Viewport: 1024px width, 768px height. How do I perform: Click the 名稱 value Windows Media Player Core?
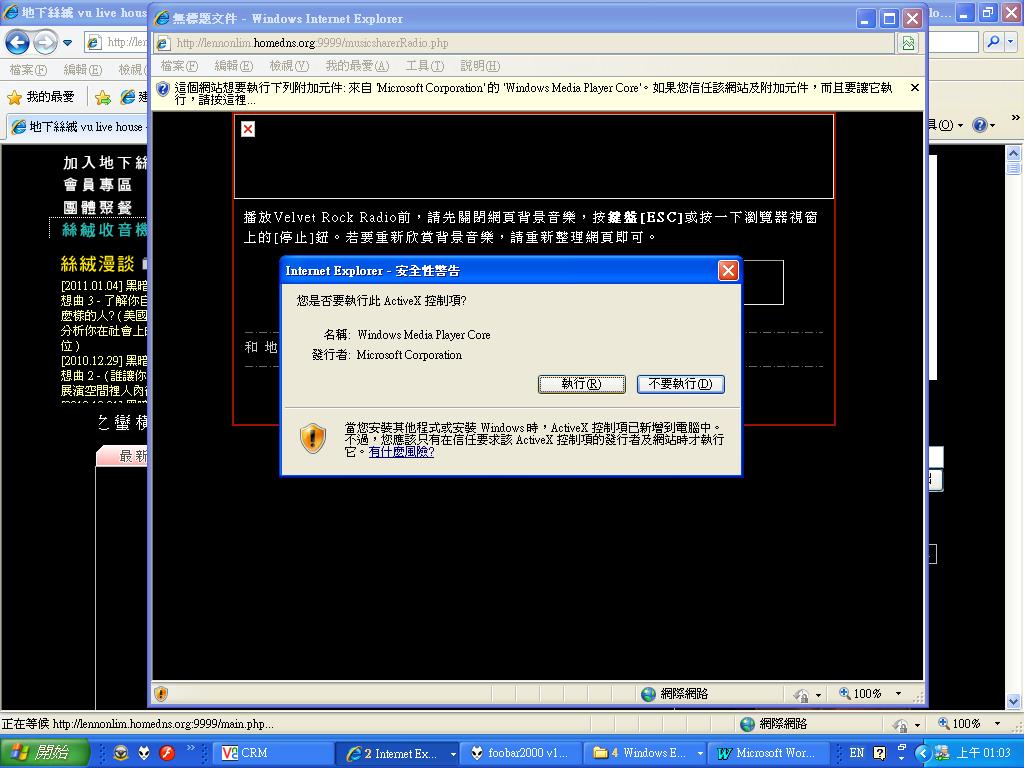tap(424, 335)
